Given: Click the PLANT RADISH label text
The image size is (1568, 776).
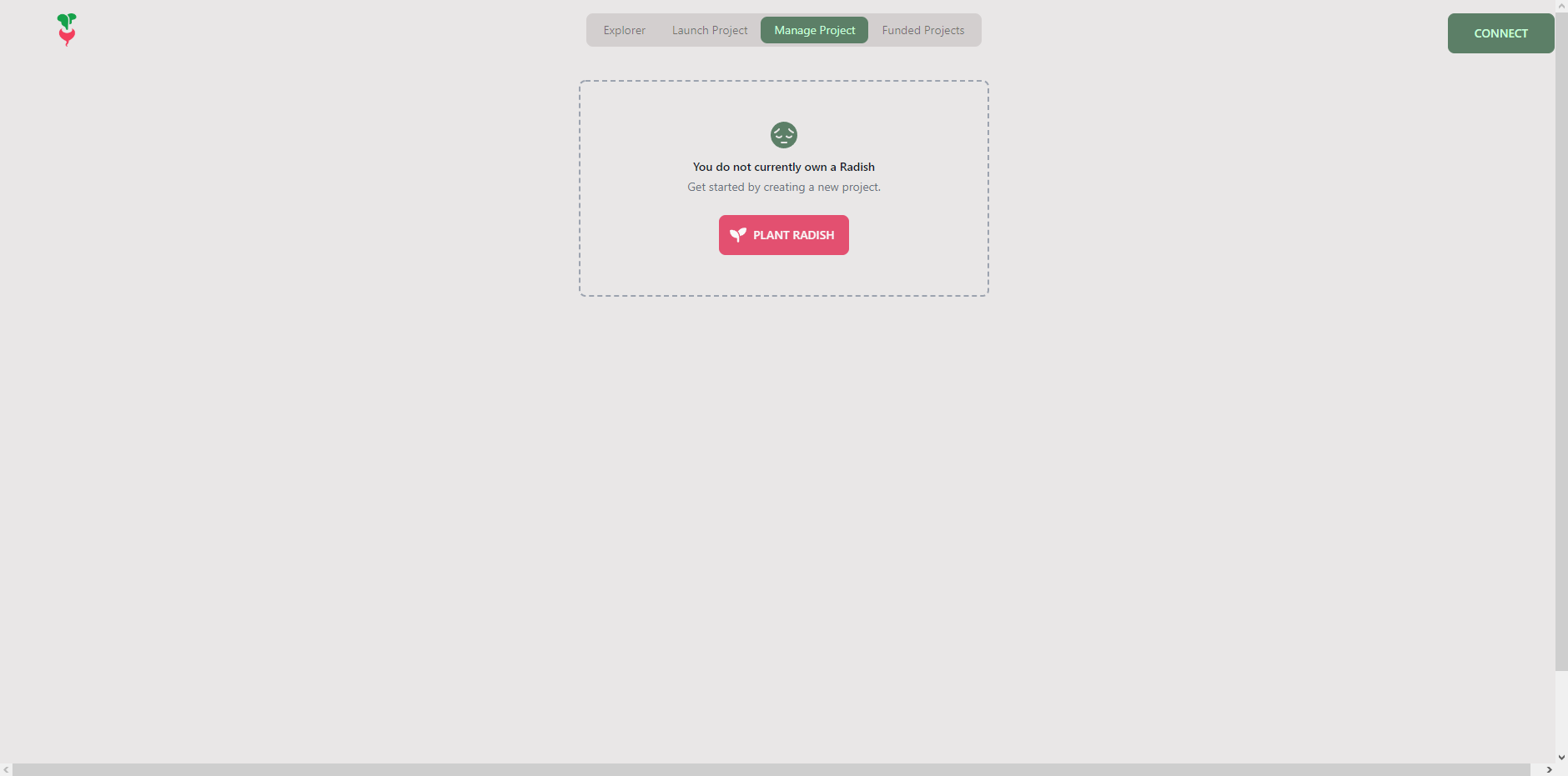Looking at the screenshot, I should 793,235.
